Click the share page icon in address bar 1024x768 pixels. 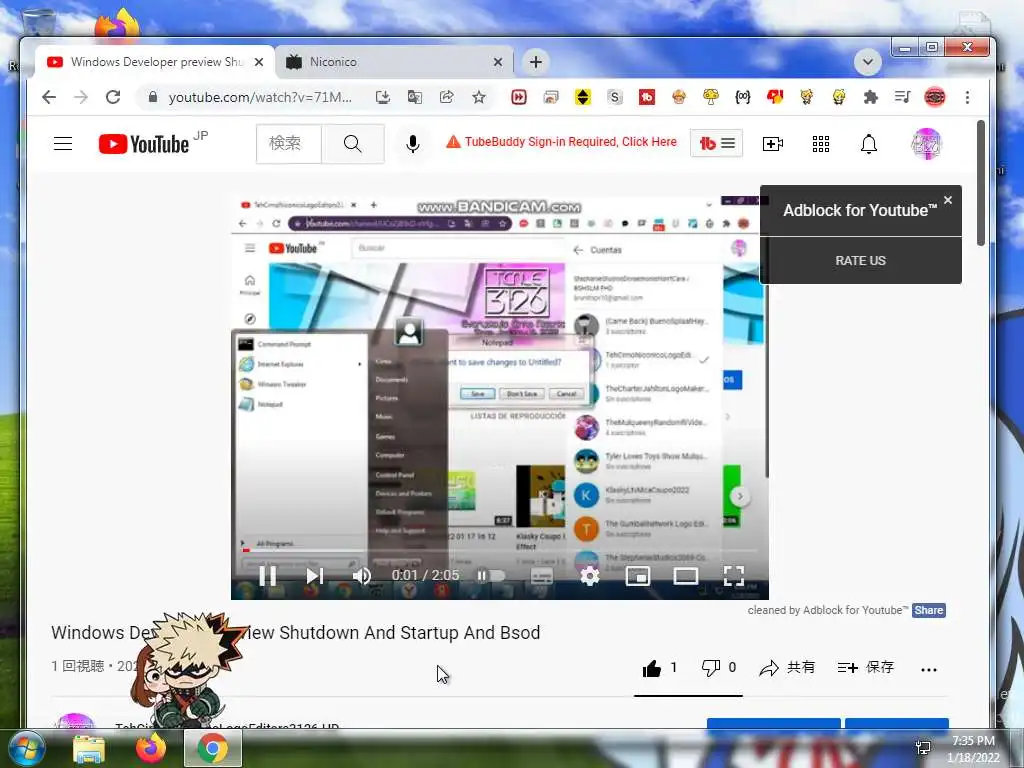coord(447,97)
